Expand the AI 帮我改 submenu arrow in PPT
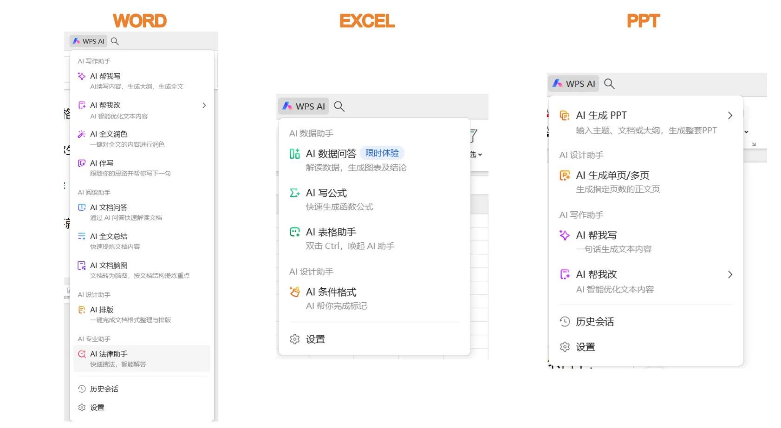Viewport: 781px width, 428px height. [x=730, y=274]
